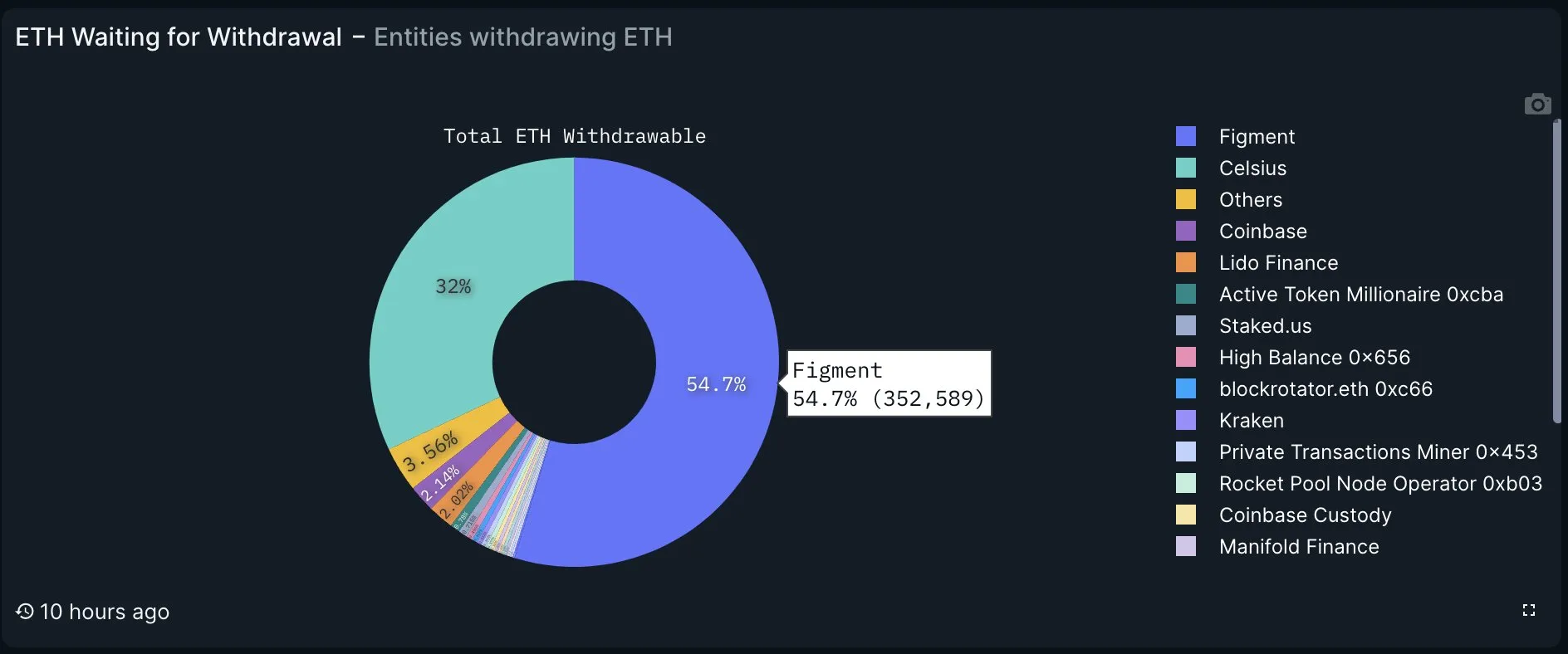Open the fullscreen expand icon
The width and height of the screenshot is (1568, 654).
(1529, 610)
